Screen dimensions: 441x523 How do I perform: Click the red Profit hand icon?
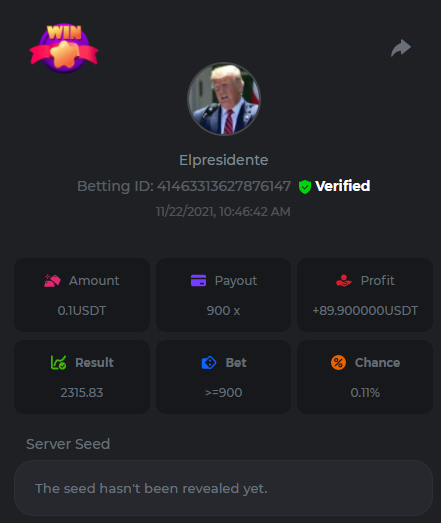[344, 281]
